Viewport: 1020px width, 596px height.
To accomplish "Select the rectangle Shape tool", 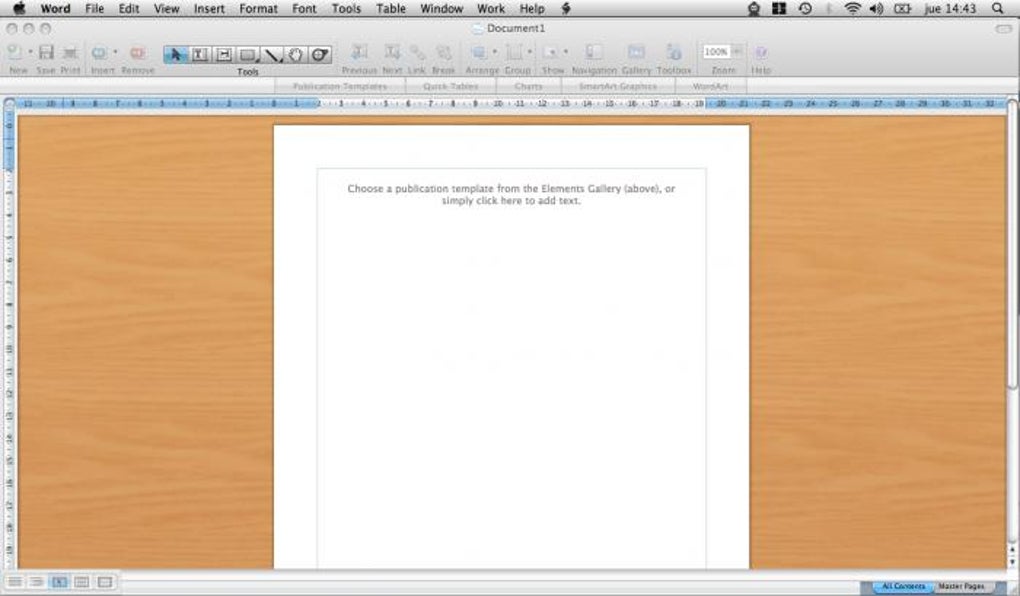I will 247,55.
